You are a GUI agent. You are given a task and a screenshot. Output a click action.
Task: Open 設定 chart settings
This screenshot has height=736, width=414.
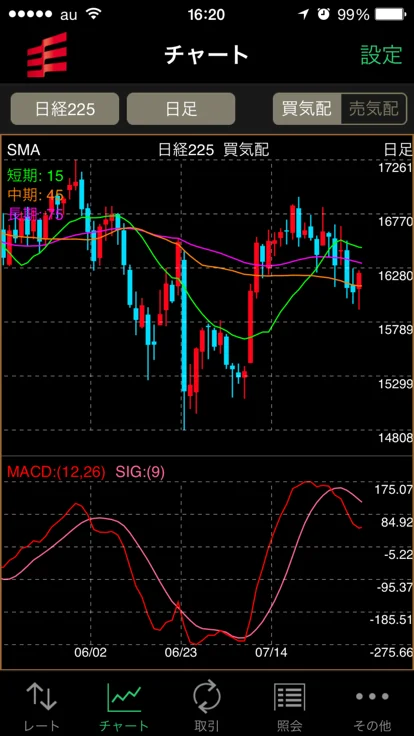pos(381,55)
